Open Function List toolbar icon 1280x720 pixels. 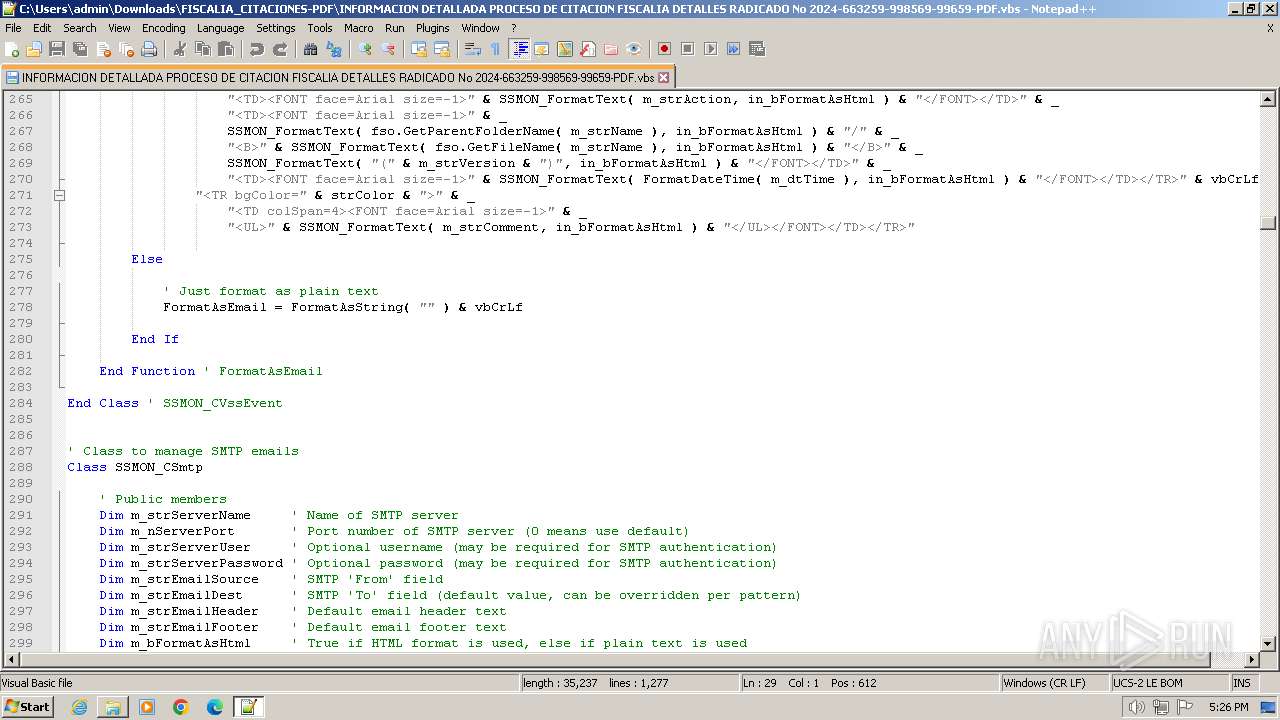[x=588, y=49]
